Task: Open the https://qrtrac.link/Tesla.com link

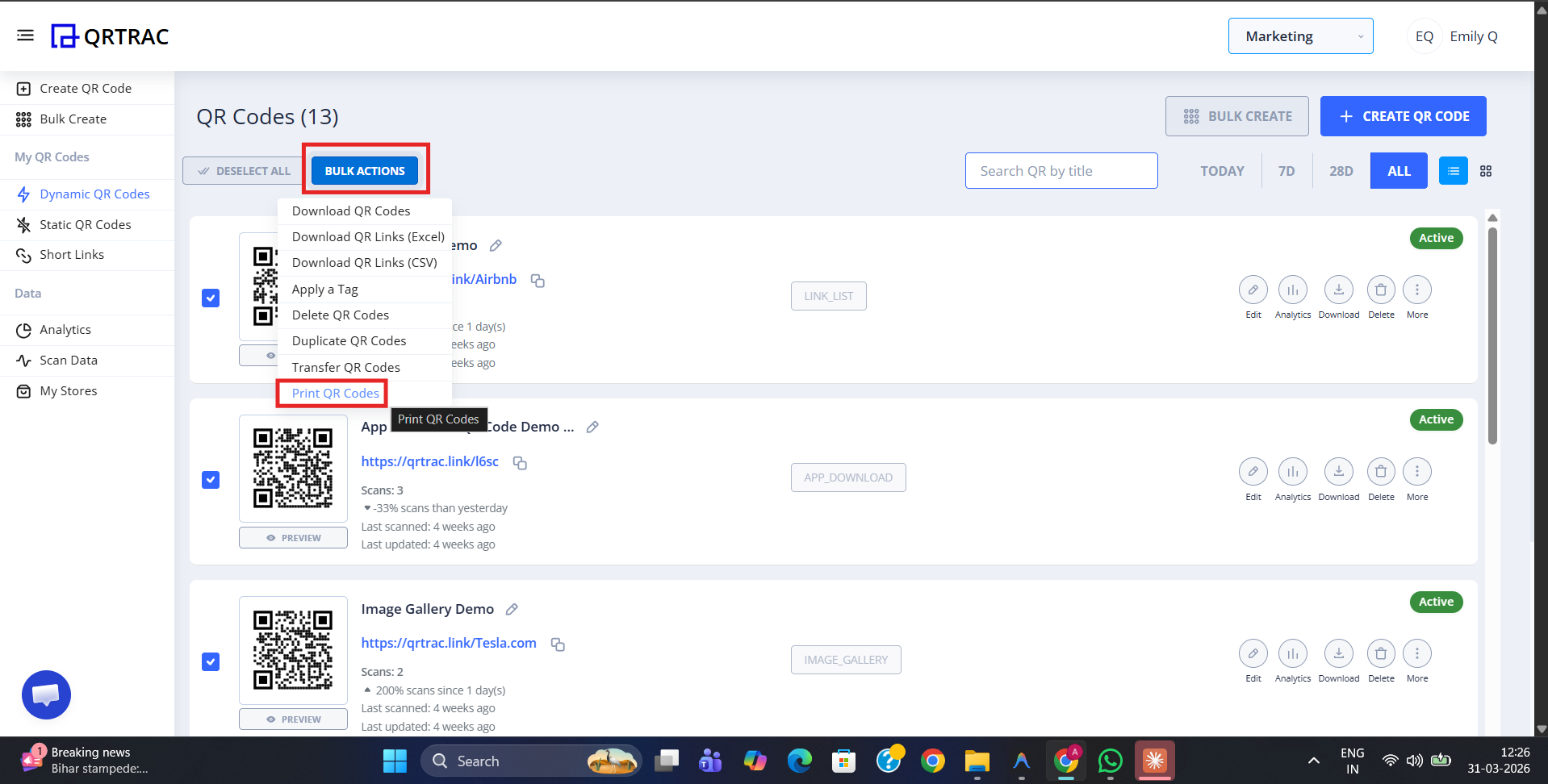Action: (x=449, y=643)
